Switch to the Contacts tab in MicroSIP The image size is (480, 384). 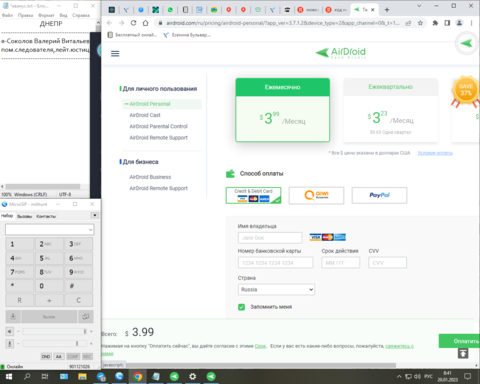(46, 216)
